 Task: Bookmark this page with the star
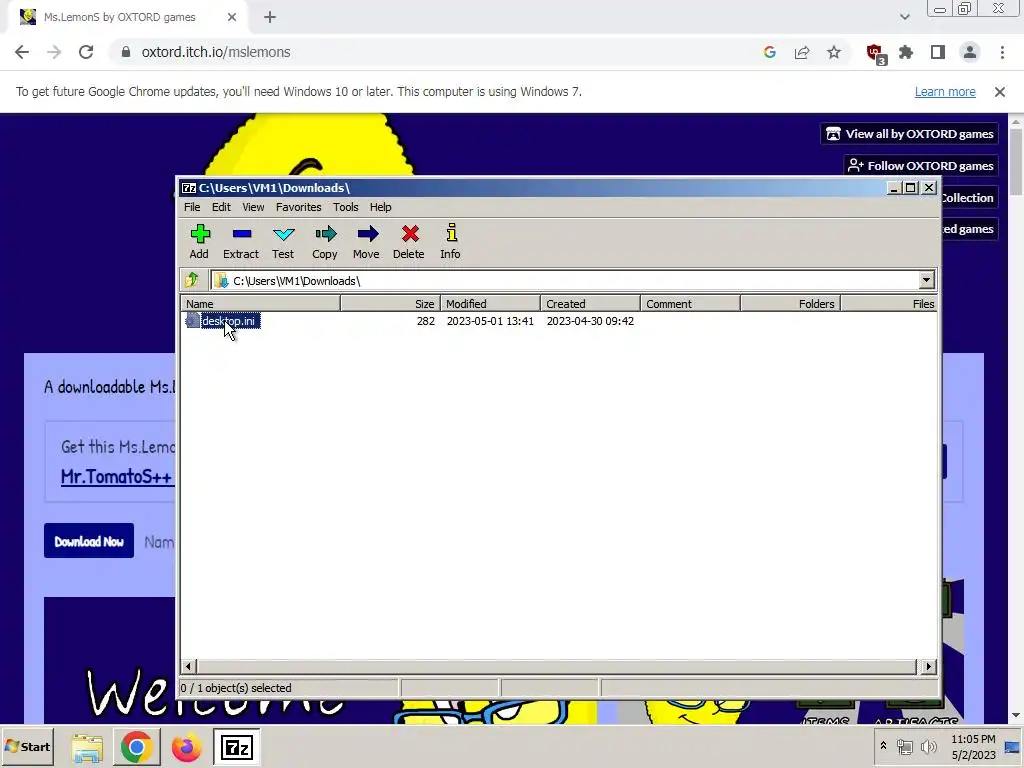[x=834, y=52]
